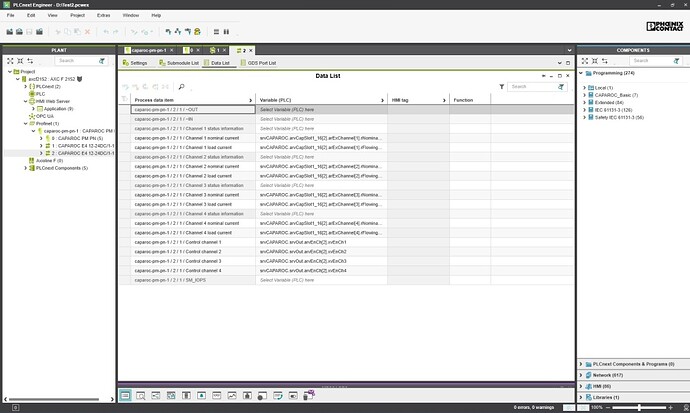Click '0 errors, 0 warnings' in the status bar
This screenshot has width=690, height=413.
(533, 408)
